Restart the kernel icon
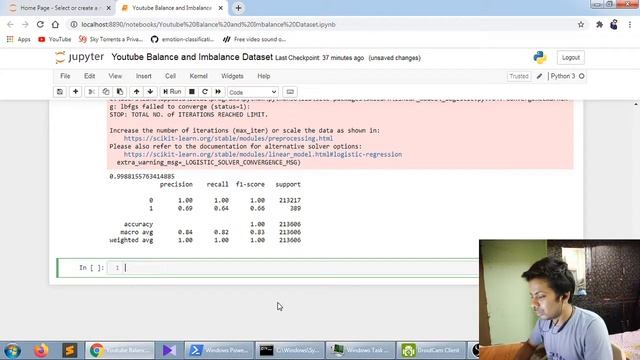This screenshot has width=640, height=360. (205, 92)
